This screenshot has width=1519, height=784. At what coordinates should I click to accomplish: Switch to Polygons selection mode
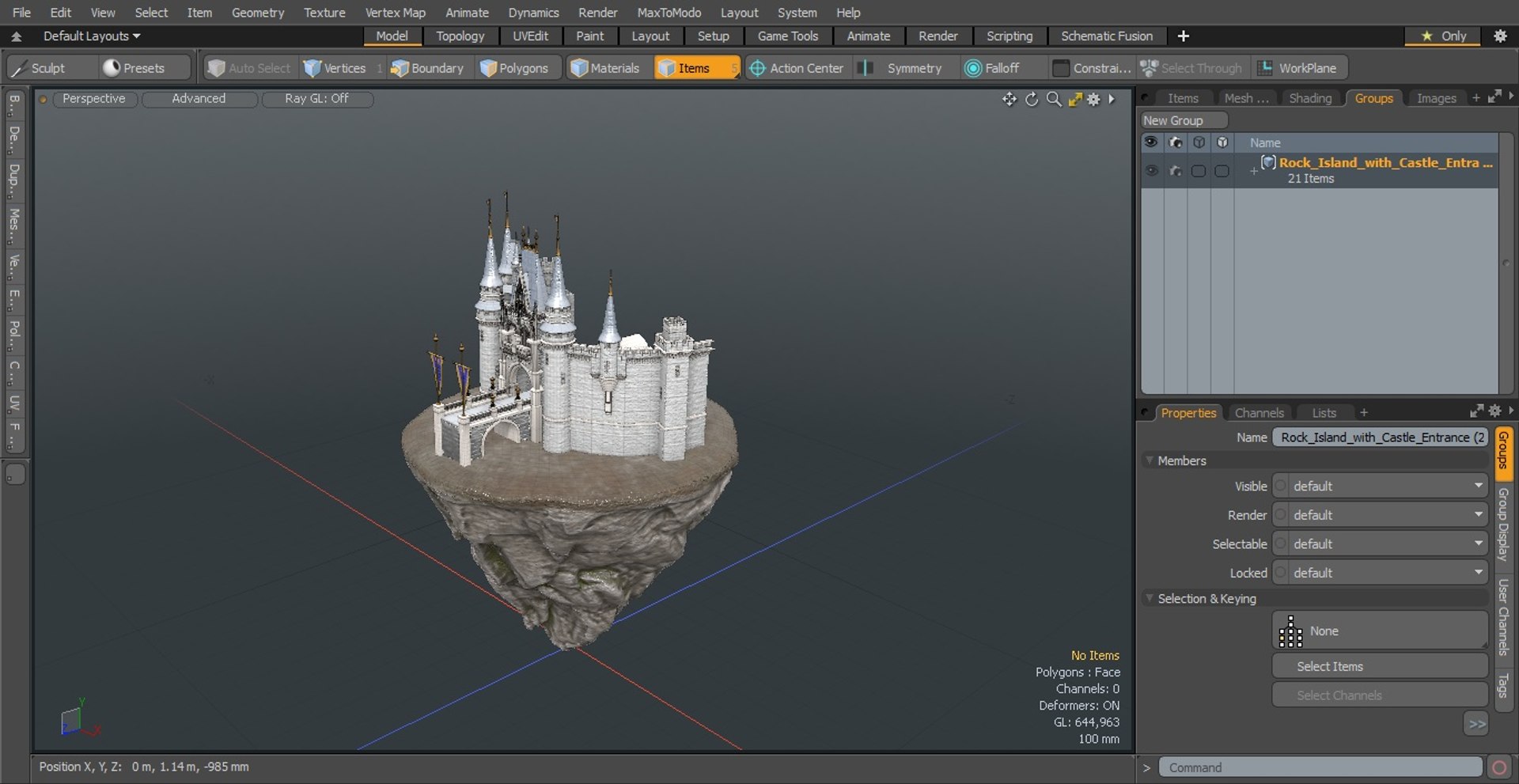[x=515, y=68]
